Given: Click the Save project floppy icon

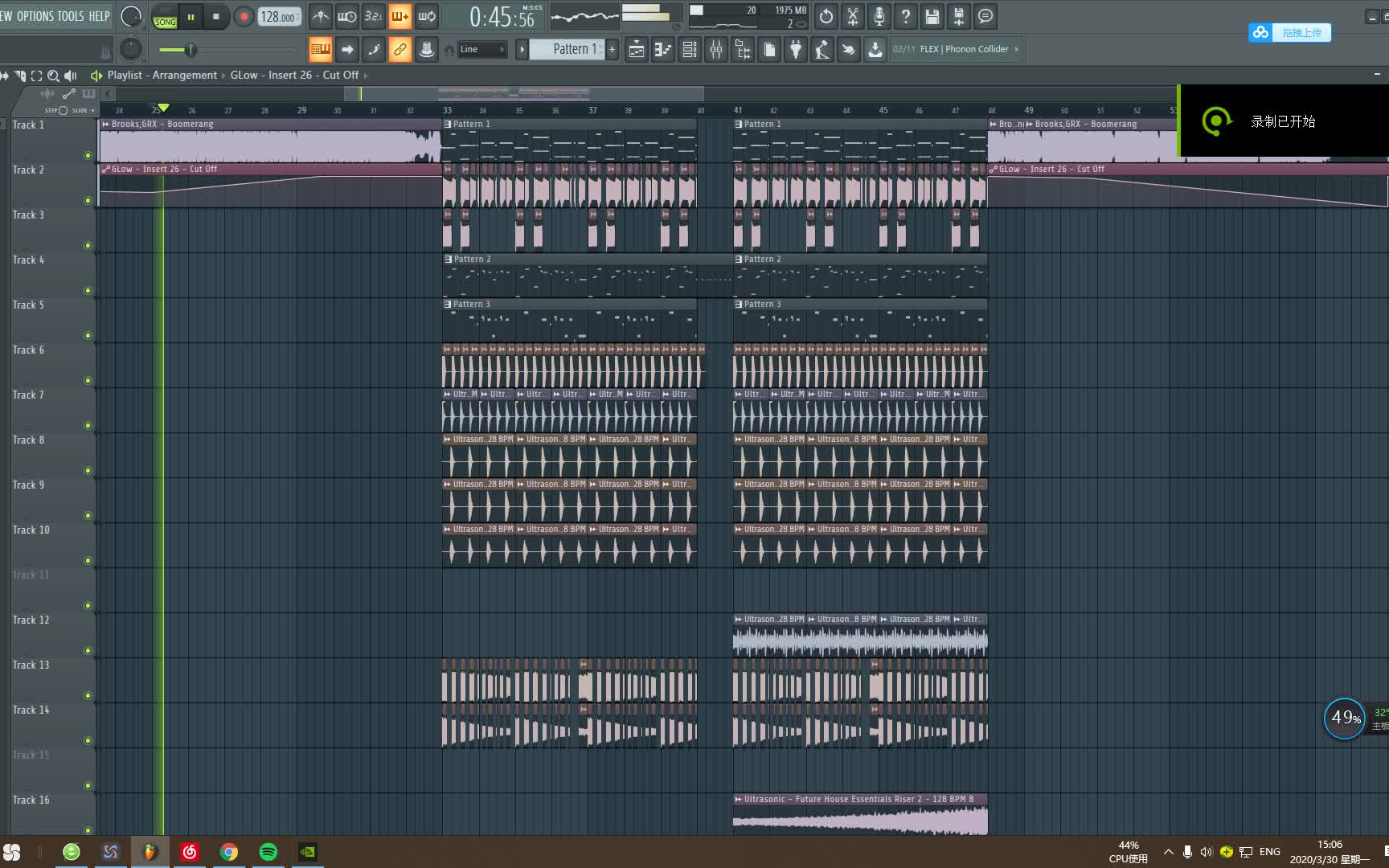Looking at the screenshot, I should click(932, 16).
